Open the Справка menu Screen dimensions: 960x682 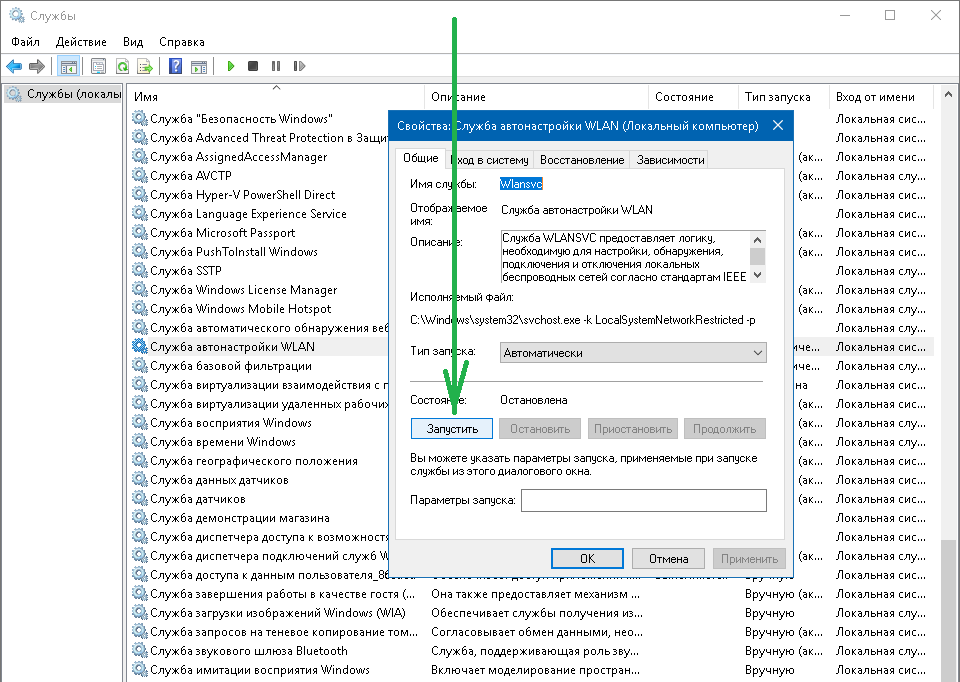click(x=182, y=42)
